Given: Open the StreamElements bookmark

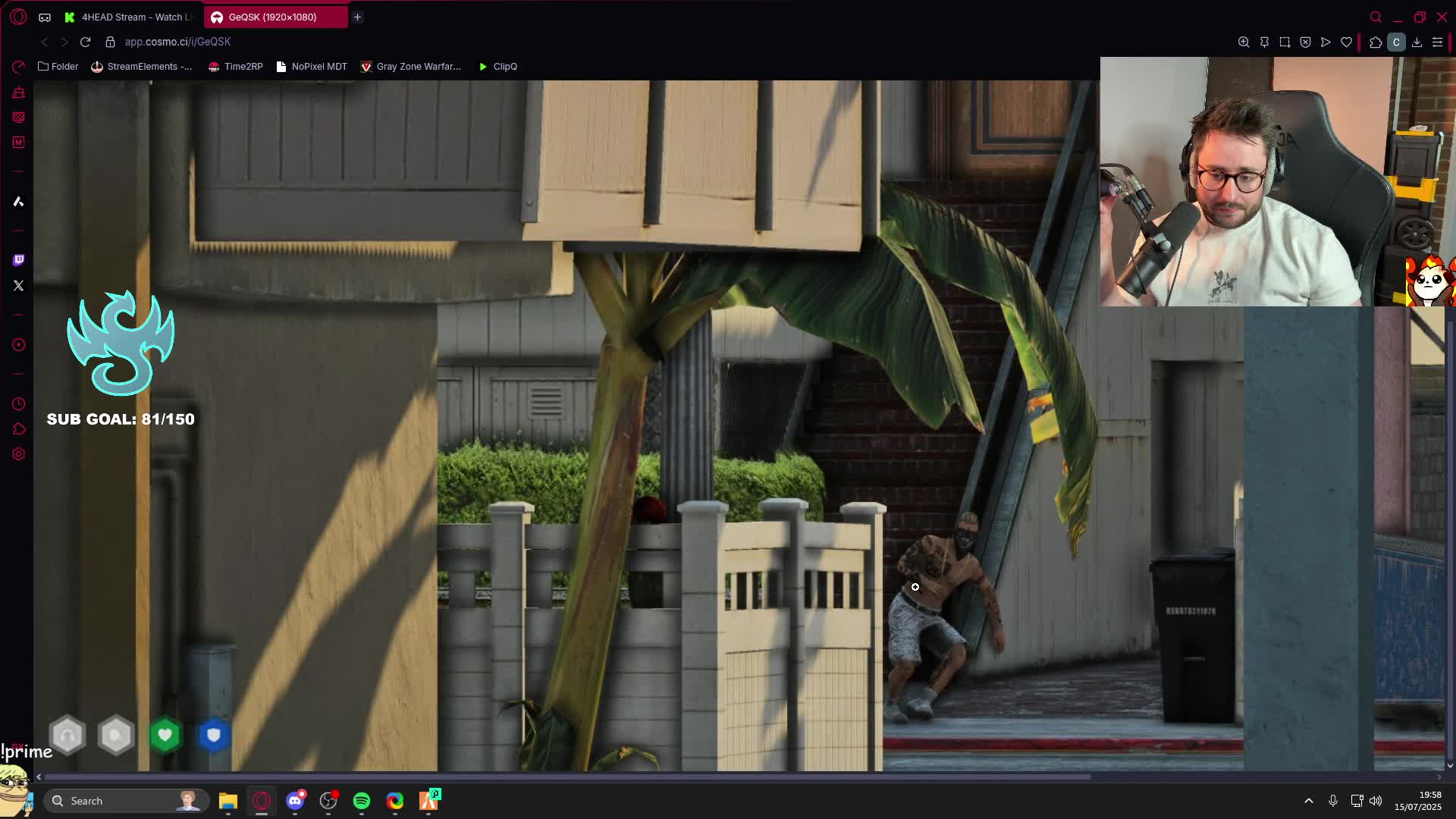Looking at the screenshot, I should click(x=142, y=67).
